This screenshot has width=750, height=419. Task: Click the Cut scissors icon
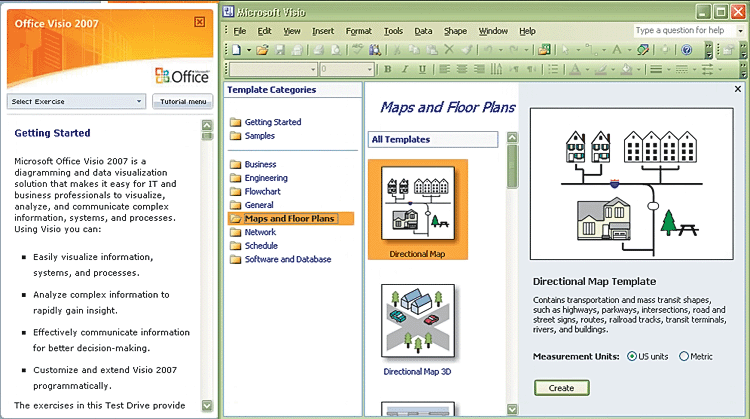pyautogui.click(x=397, y=49)
